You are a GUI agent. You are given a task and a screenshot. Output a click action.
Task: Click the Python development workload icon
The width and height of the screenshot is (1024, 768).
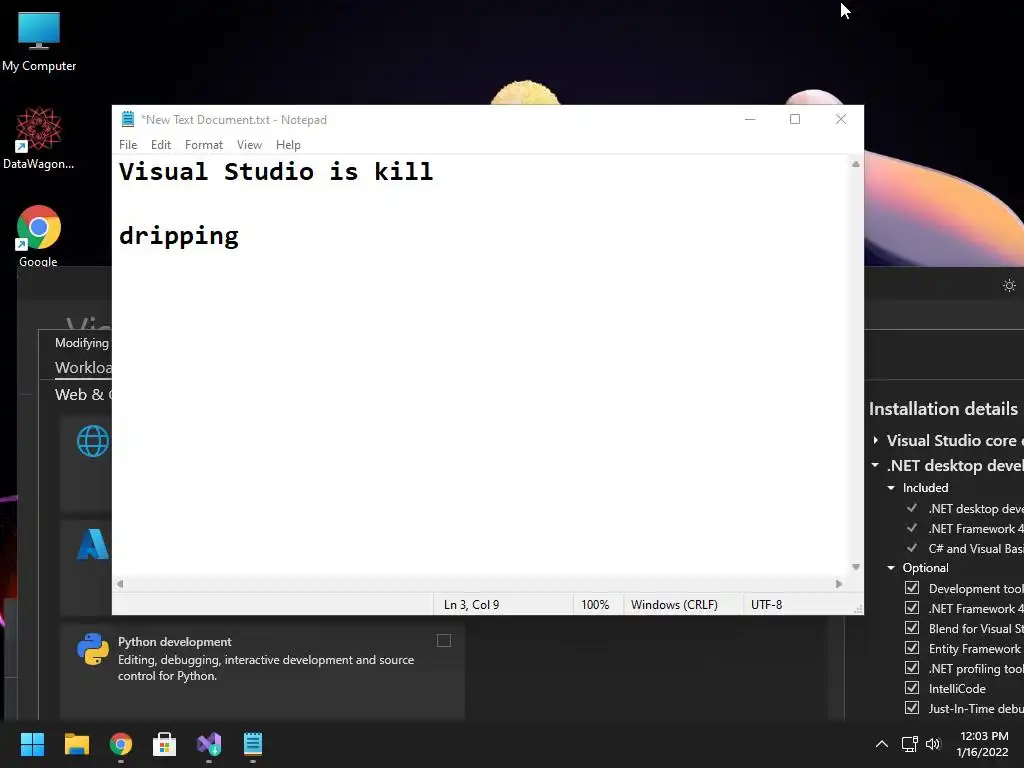point(93,649)
